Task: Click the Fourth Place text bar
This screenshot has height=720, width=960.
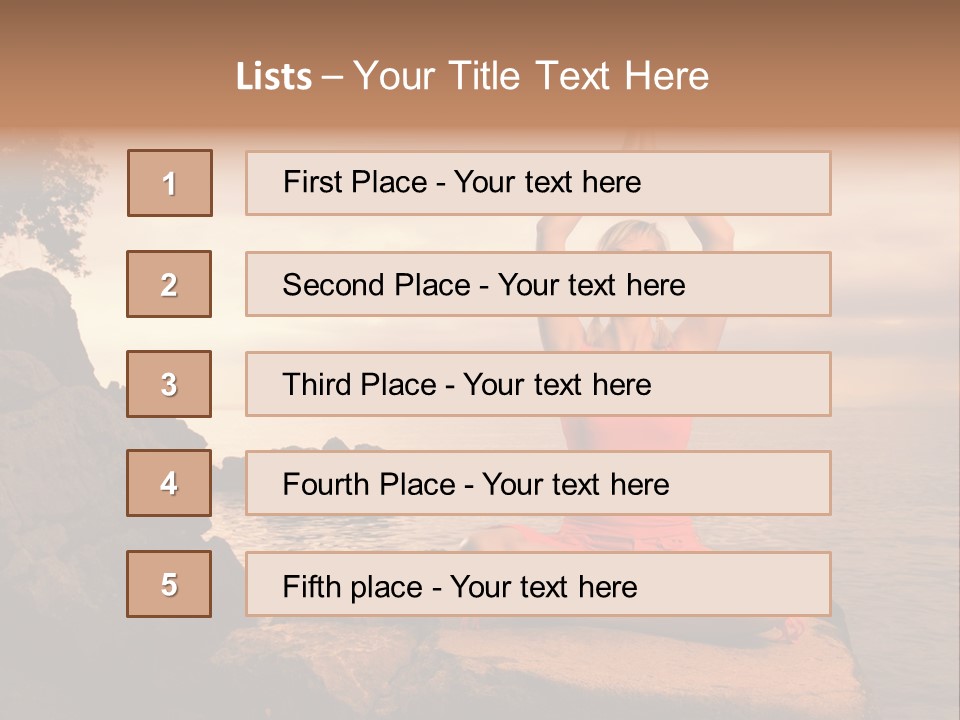Action: (x=538, y=483)
